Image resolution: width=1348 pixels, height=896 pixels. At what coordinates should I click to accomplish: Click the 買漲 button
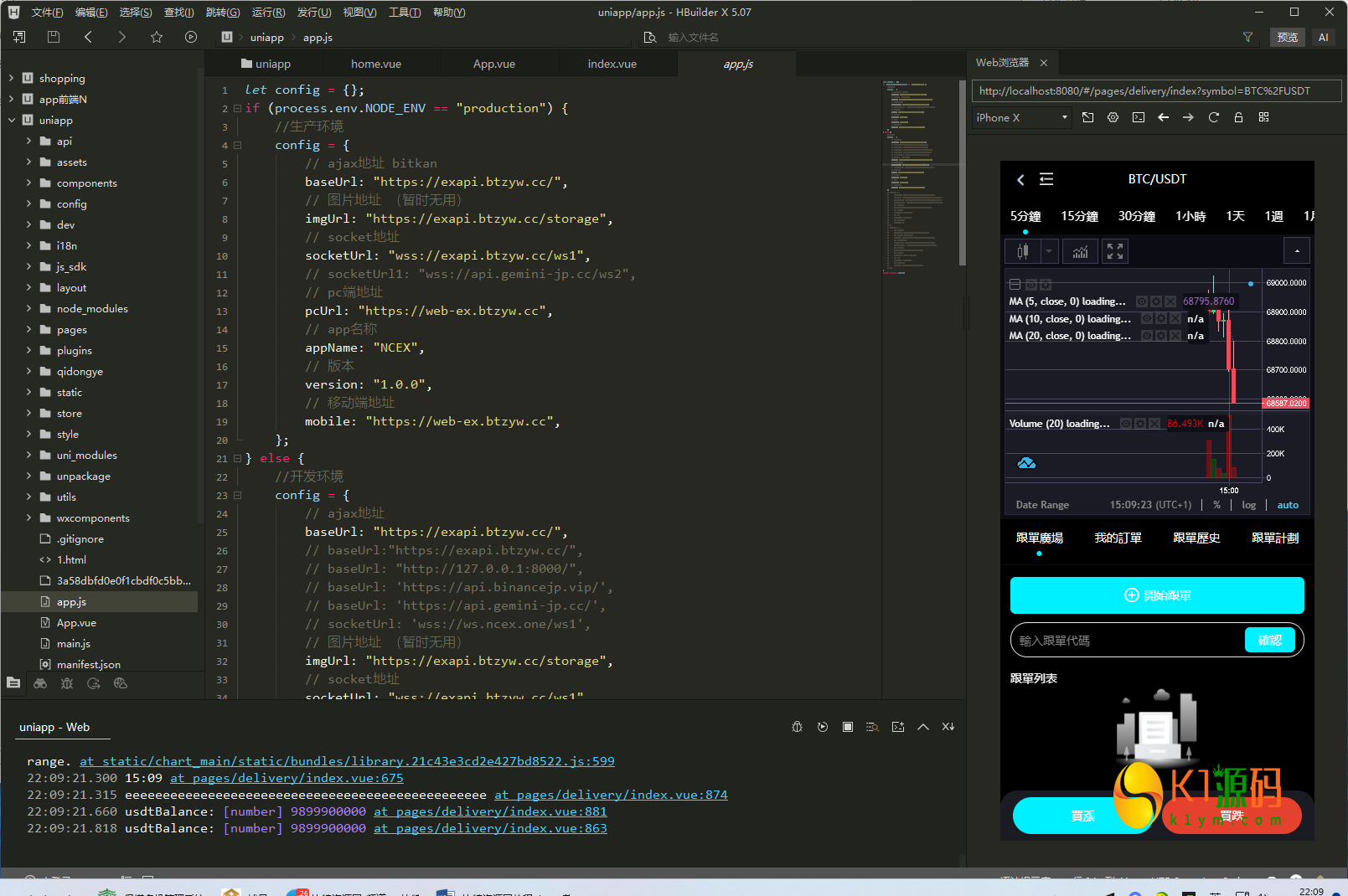(1082, 816)
